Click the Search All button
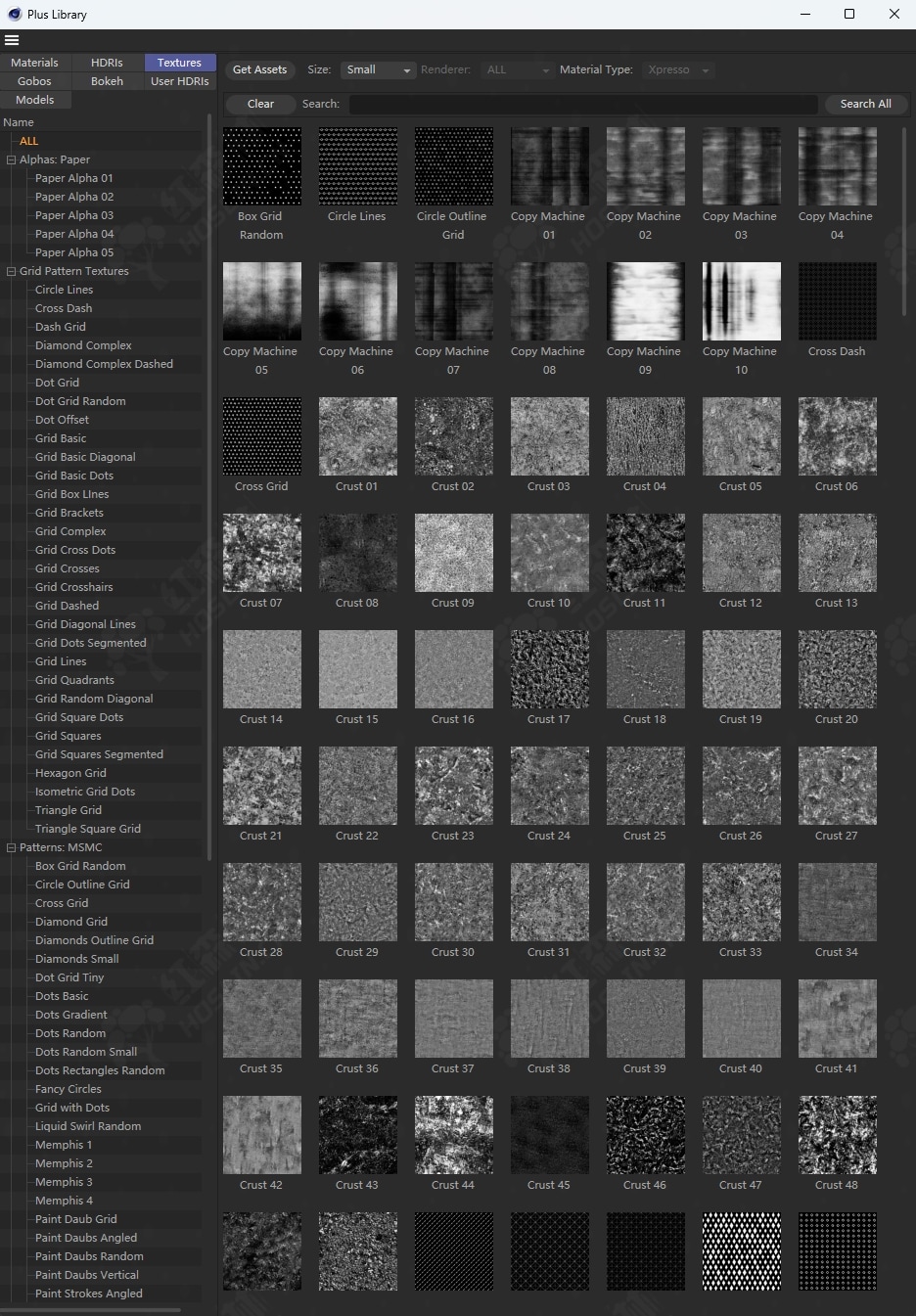This screenshot has width=916, height=1316. pos(865,104)
